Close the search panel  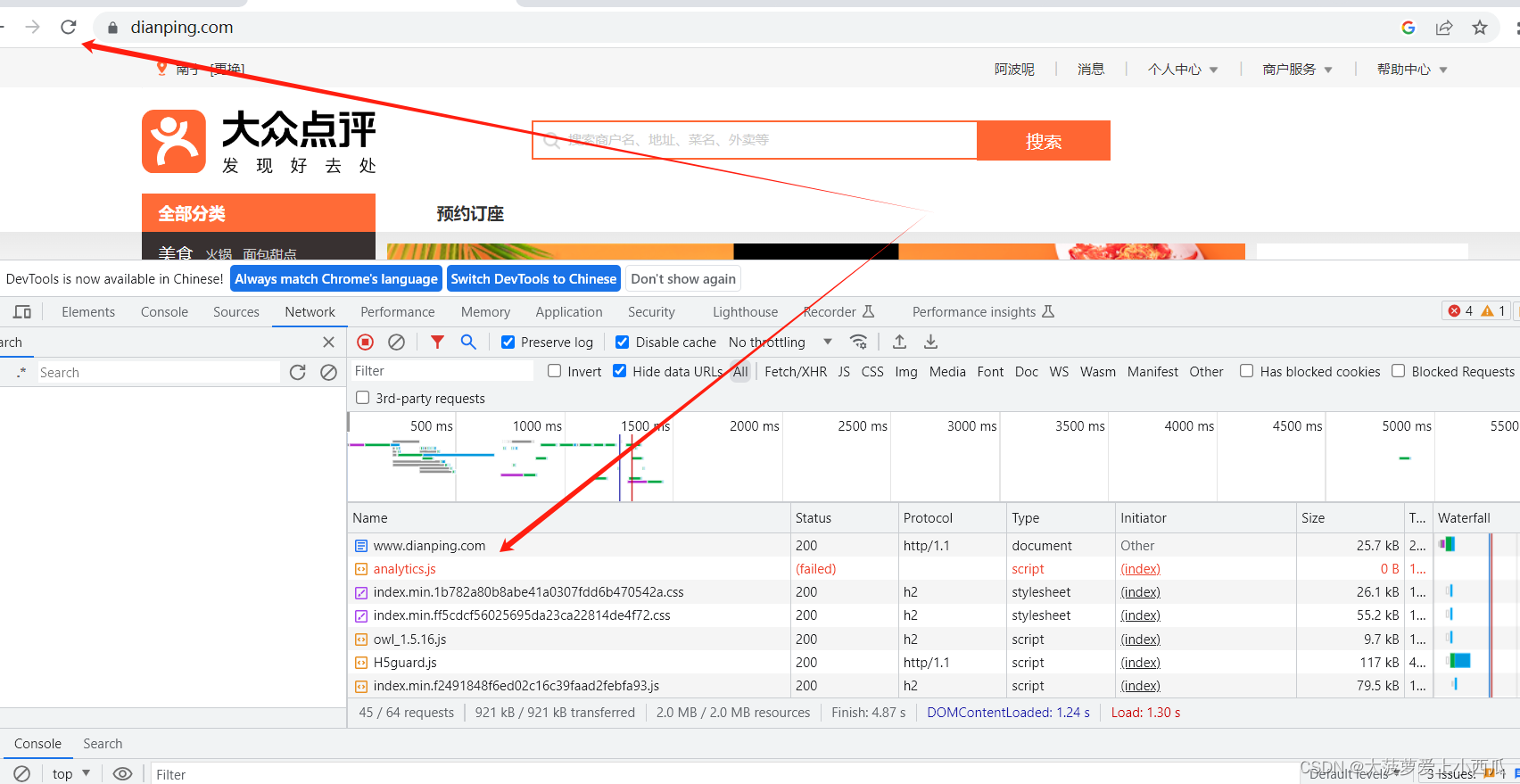[x=328, y=342]
